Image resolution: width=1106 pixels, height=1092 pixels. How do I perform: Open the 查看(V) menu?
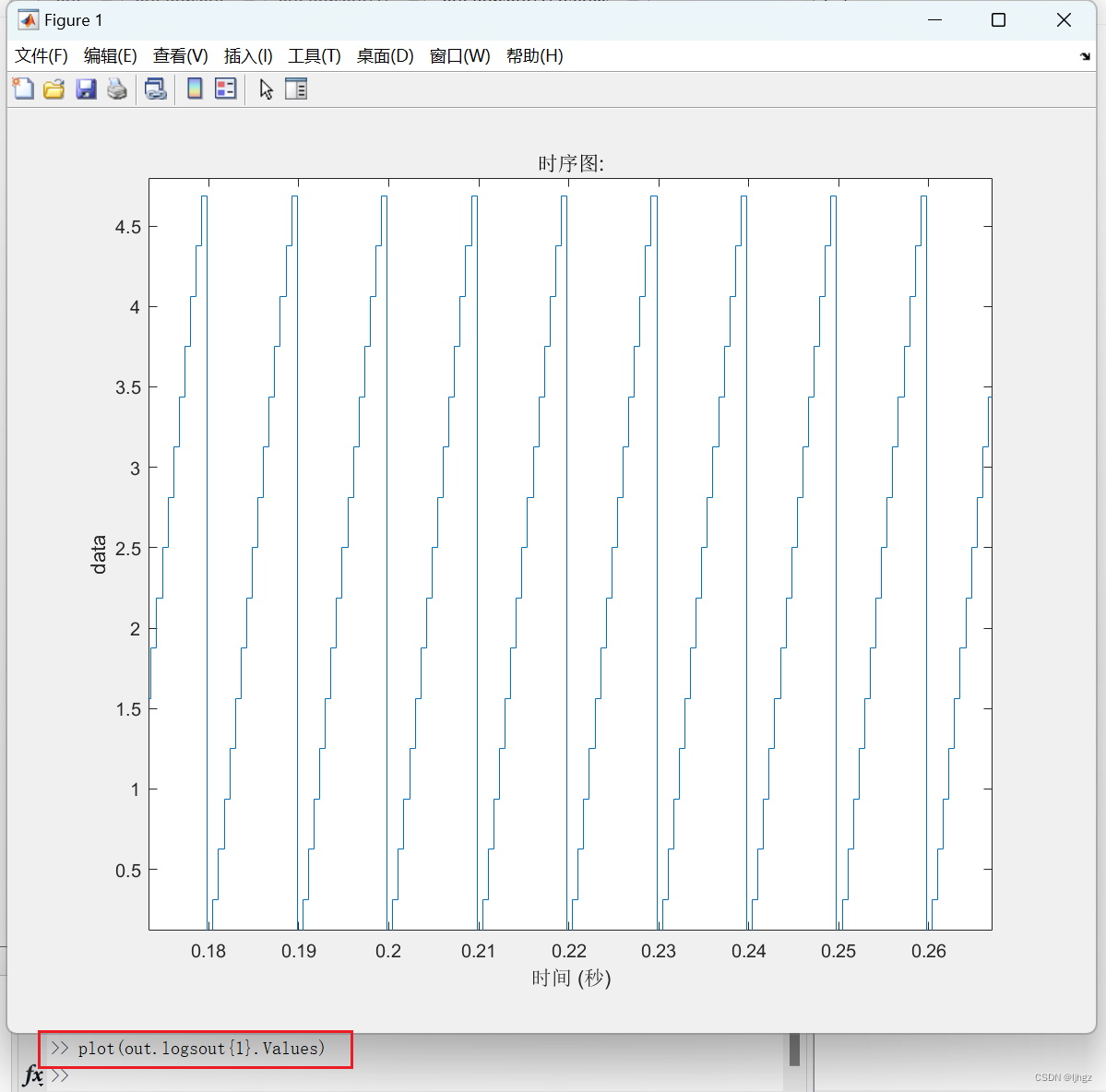coord(180,55)
